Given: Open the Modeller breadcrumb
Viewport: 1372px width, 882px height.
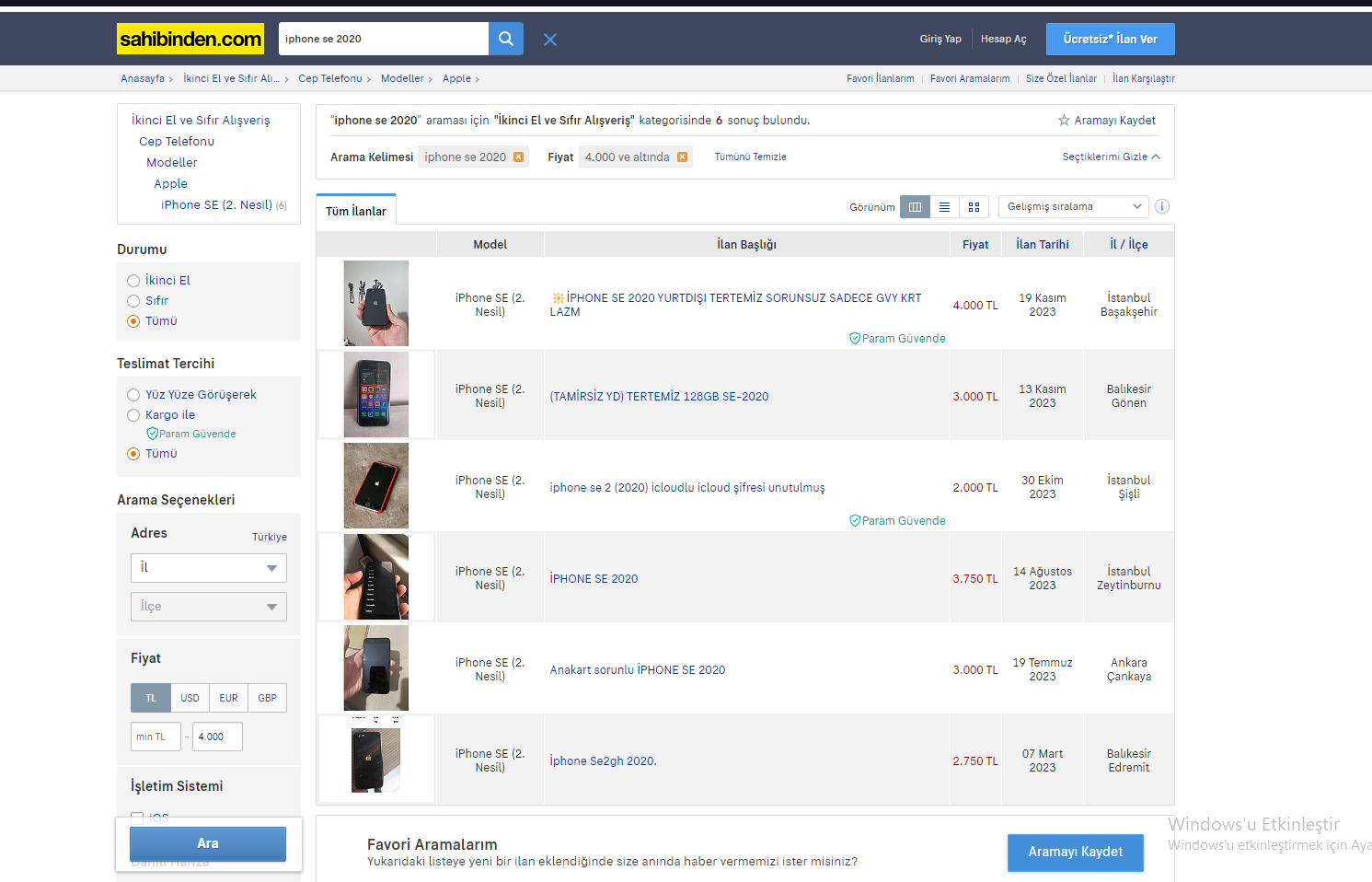Looking at the screenshot, I should click(x=402, y=78).
